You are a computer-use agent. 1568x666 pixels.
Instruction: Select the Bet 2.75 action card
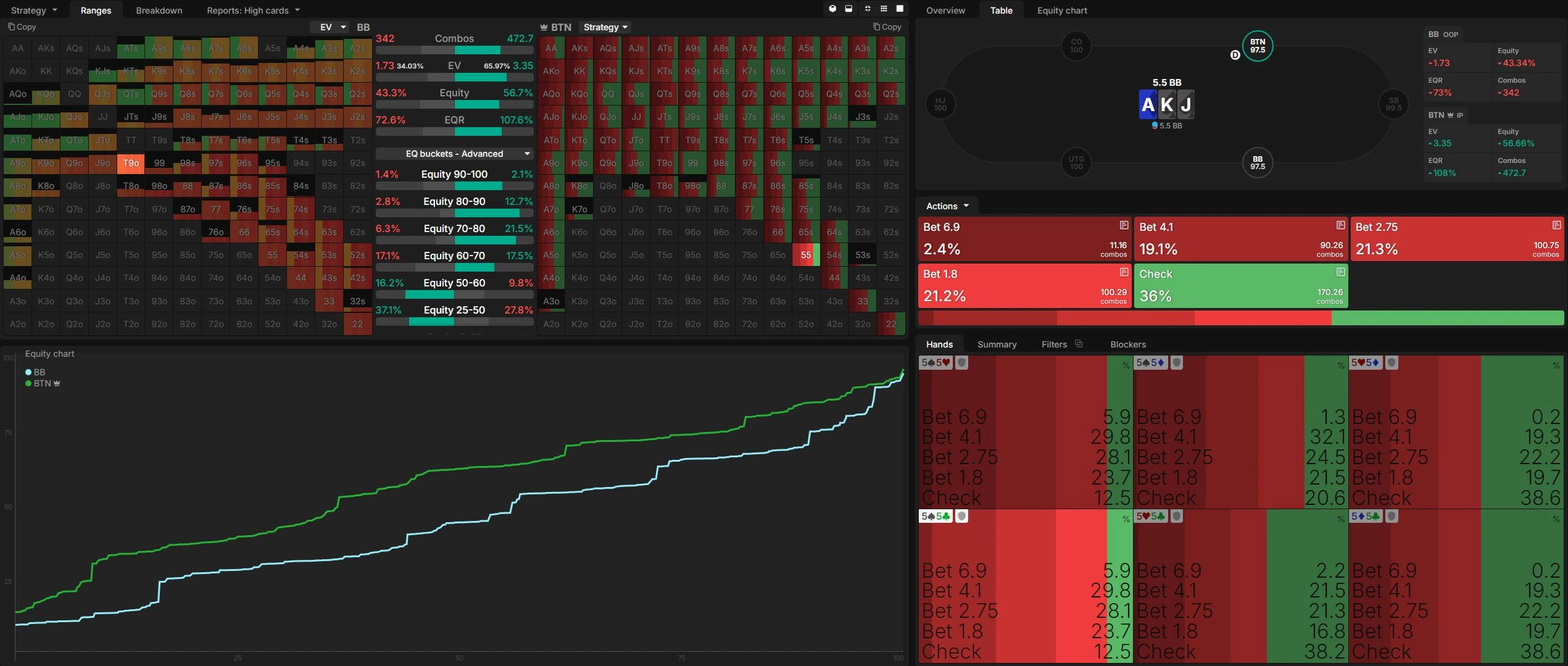pos(1458,238)
